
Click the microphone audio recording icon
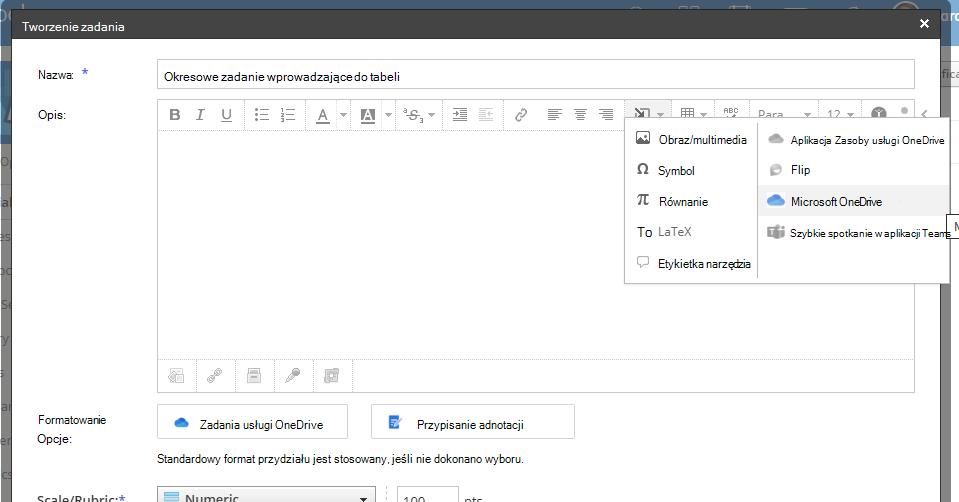[x=293, y=375]
